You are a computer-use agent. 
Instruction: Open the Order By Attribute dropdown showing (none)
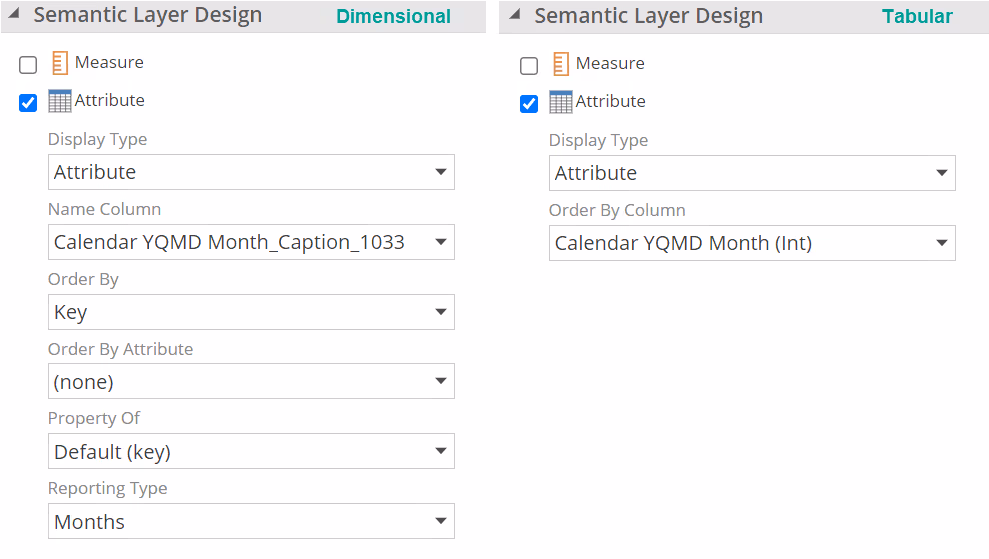(x=251, y=382)
